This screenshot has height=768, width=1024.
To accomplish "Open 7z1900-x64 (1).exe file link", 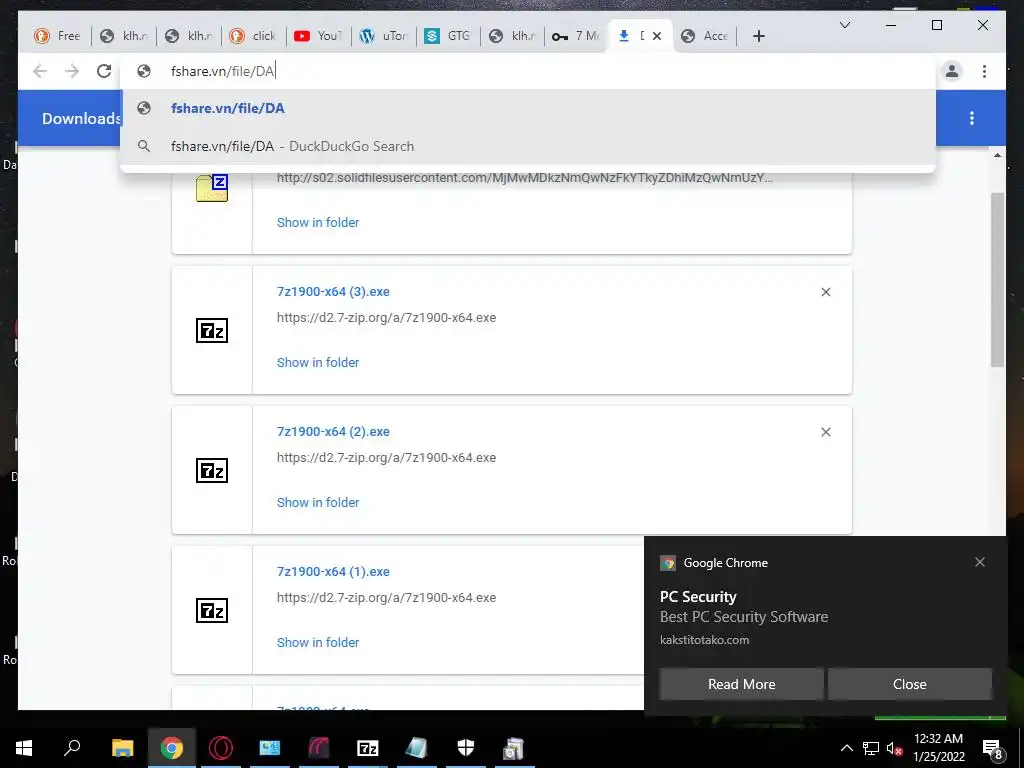I will 333,571.
